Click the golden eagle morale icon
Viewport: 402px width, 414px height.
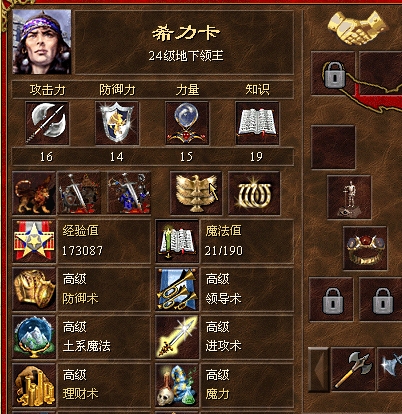[196, 193]
